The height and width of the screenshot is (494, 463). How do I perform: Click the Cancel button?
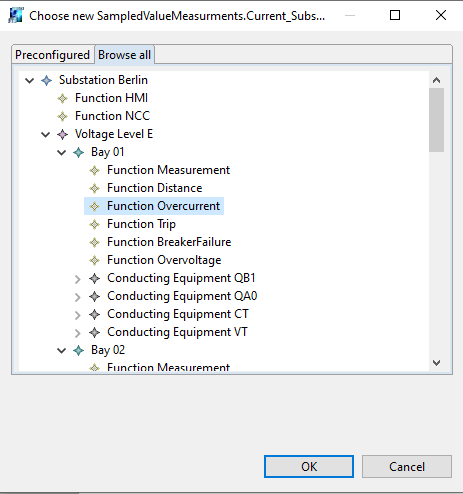click(x=407, y=467)
